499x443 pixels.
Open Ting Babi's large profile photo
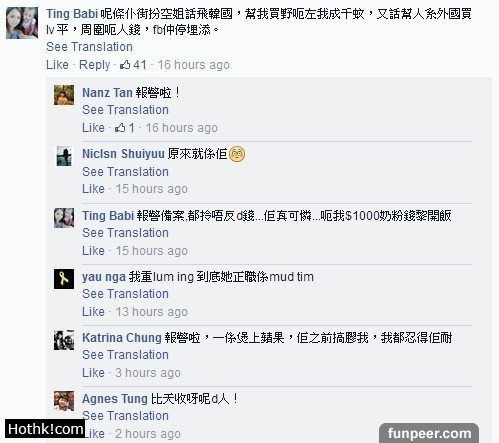(22, 23)
